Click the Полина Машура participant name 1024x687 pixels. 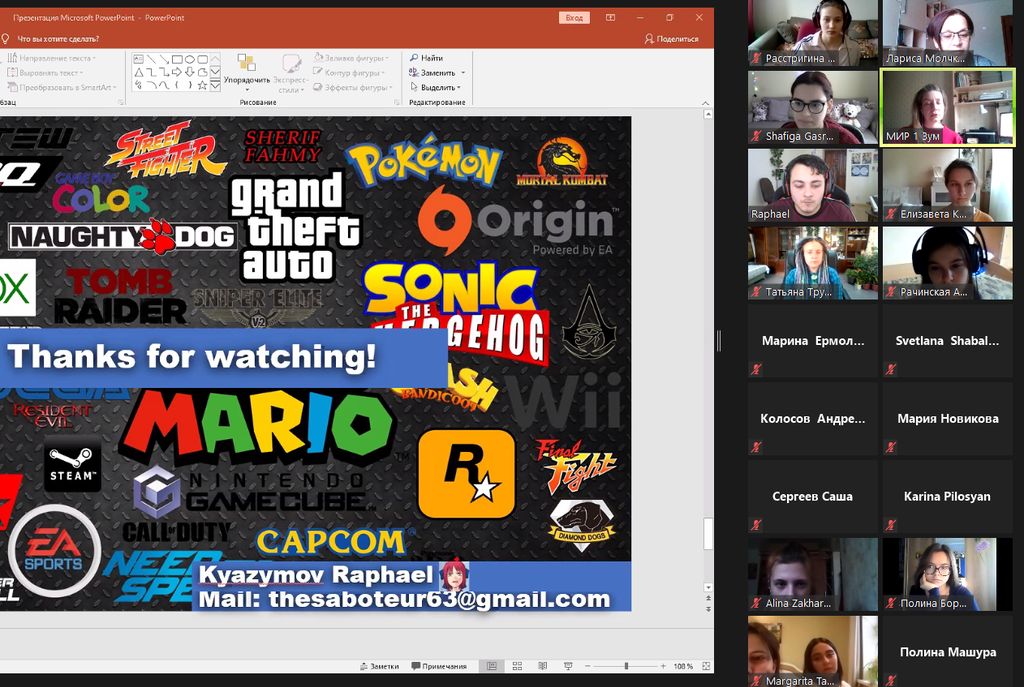pyautogui.click(x=948, y=652)
